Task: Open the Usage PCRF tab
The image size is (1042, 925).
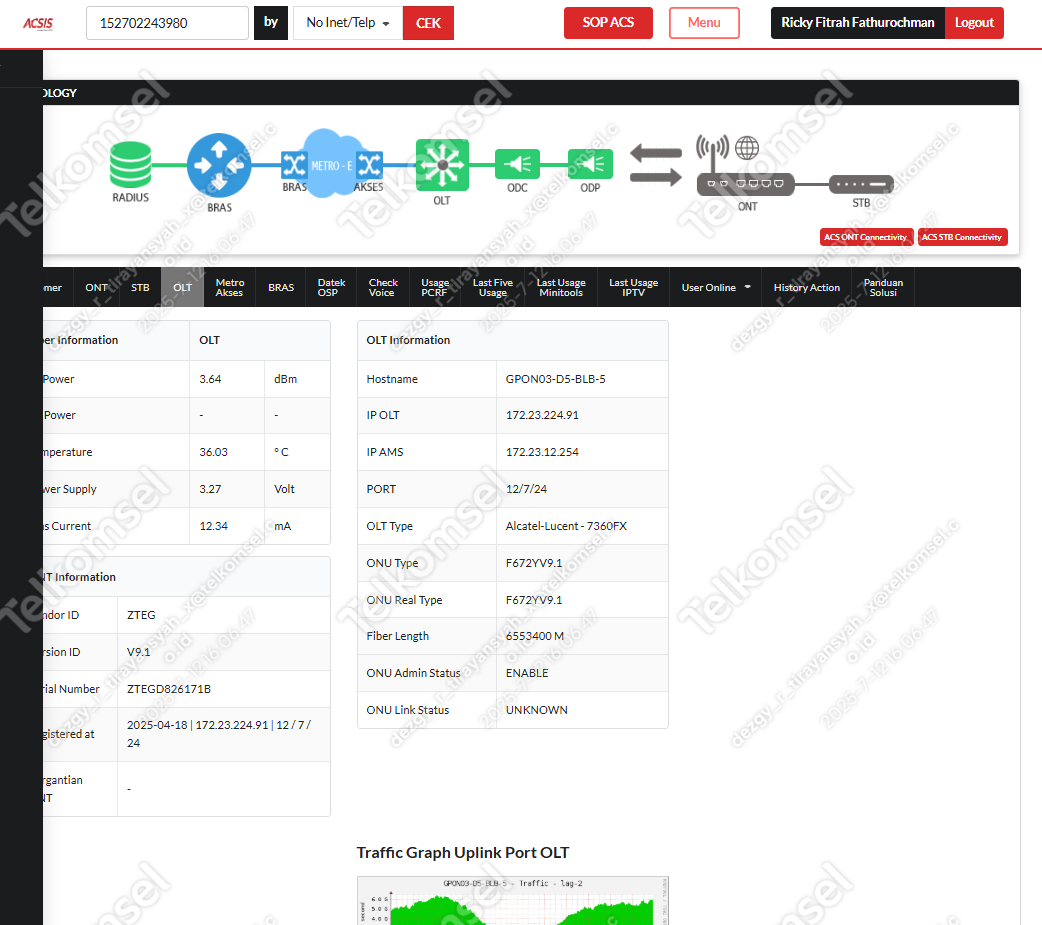Action: [x=435, y=287]
